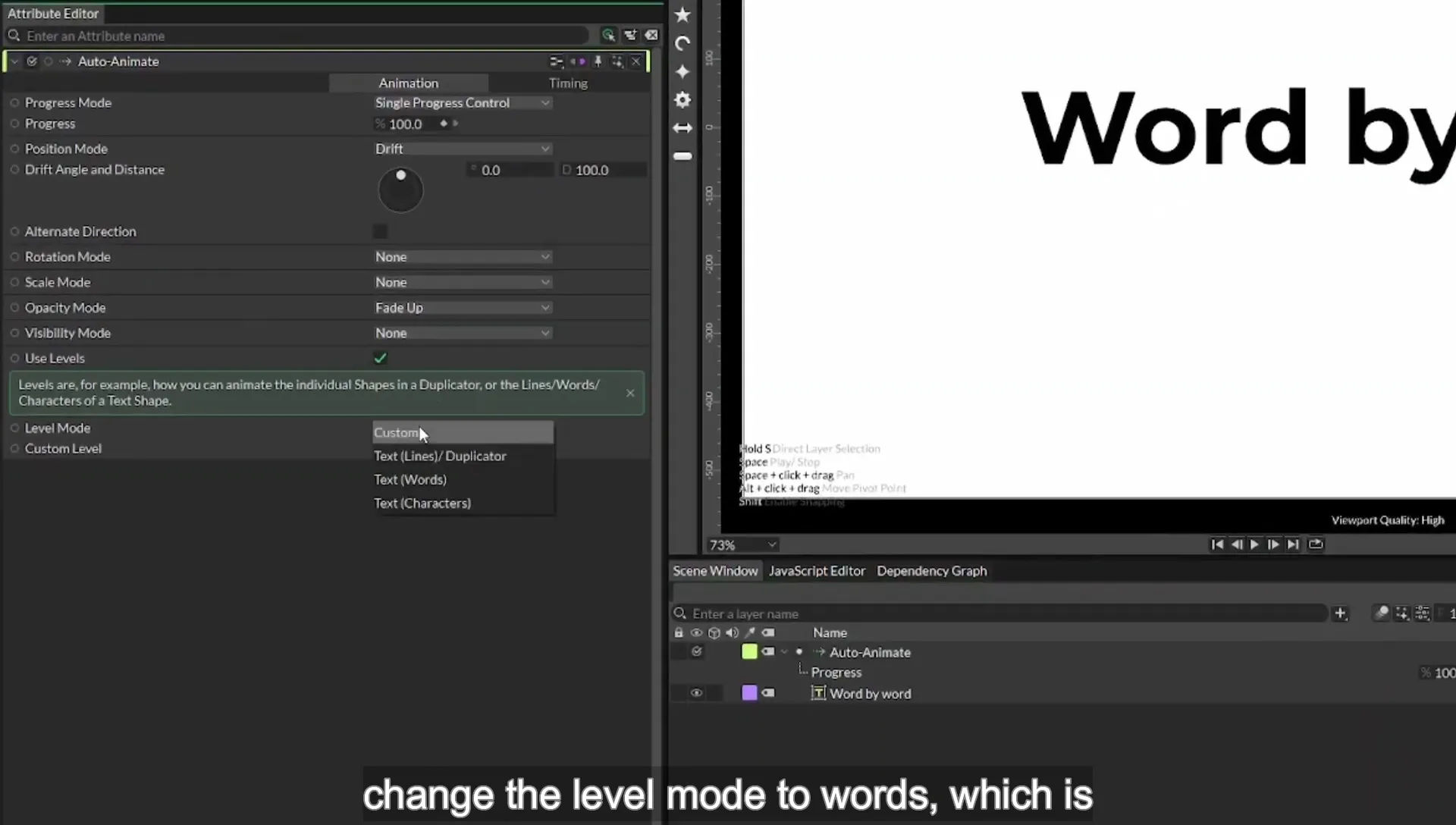Click the add layer plus button in Scene Window

tap(1340, 613)
